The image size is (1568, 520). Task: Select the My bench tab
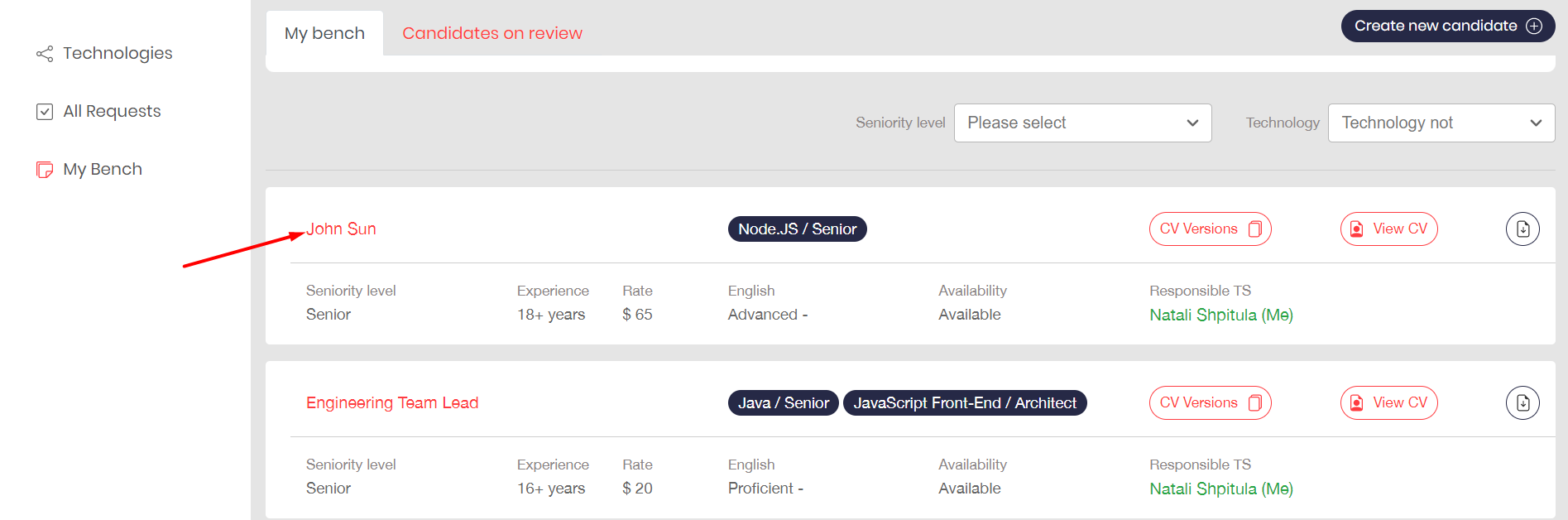pos(324,33)
